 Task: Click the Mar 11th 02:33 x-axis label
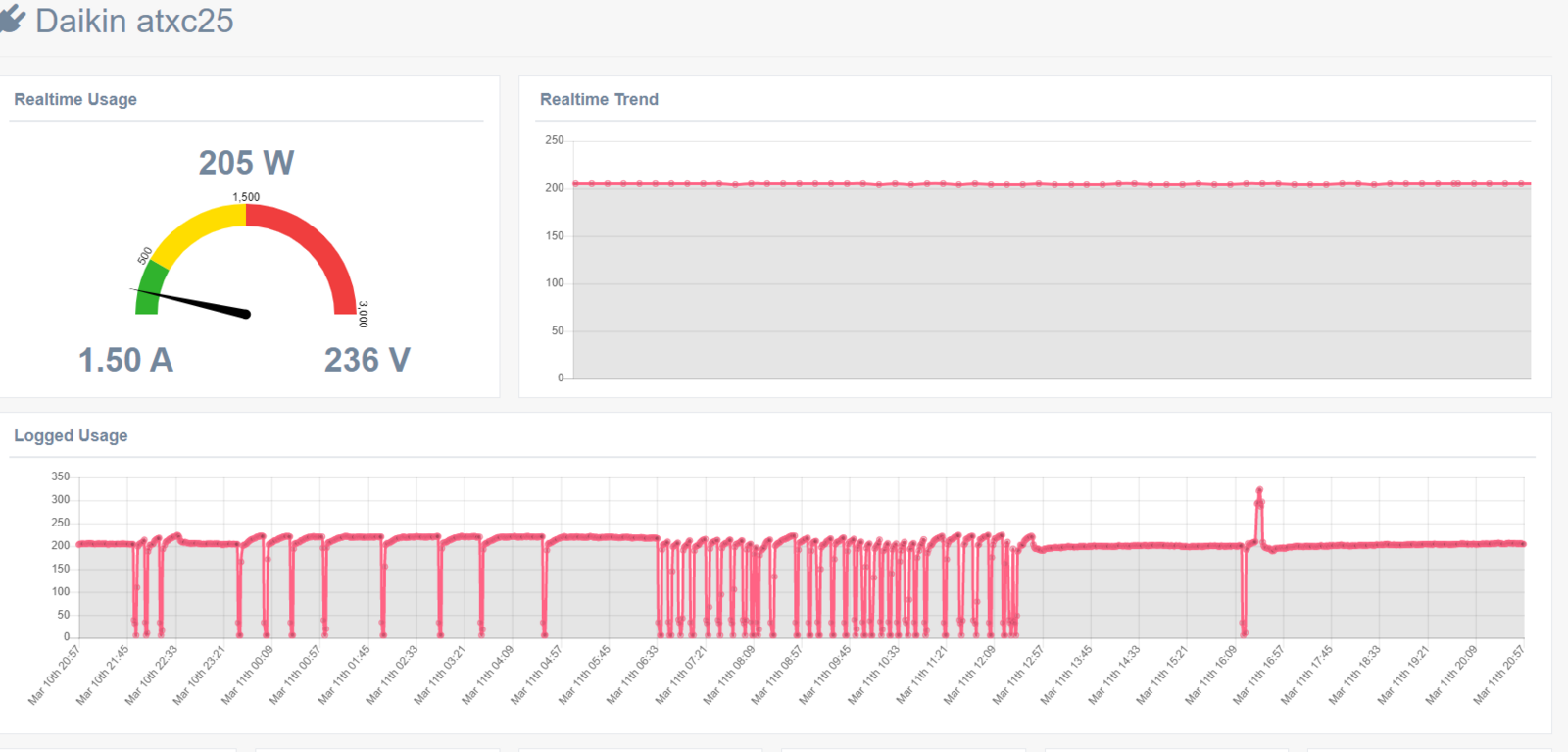point(392,675)
